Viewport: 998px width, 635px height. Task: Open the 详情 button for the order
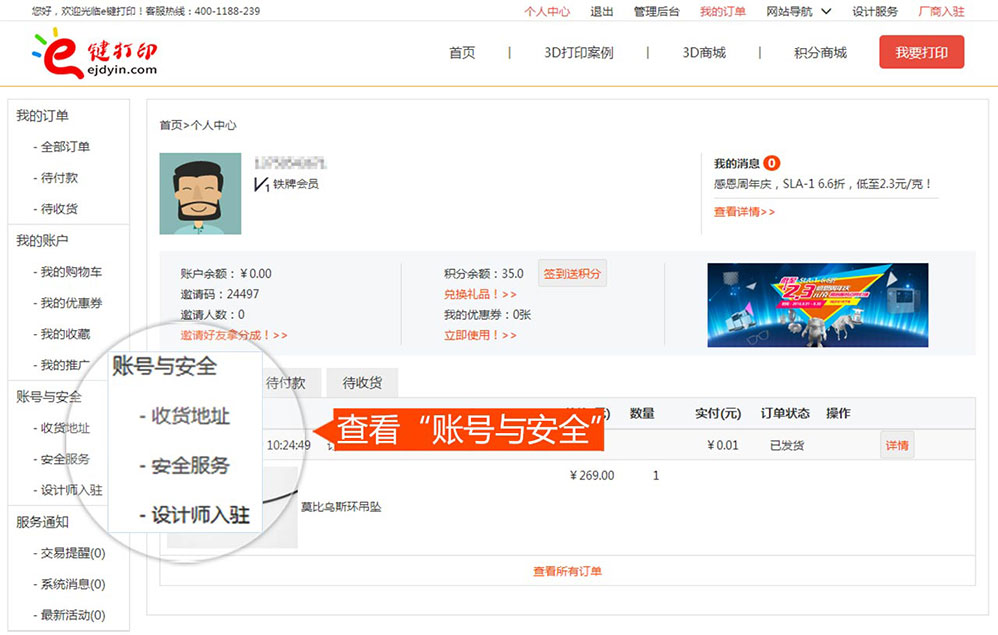(897, 445)
